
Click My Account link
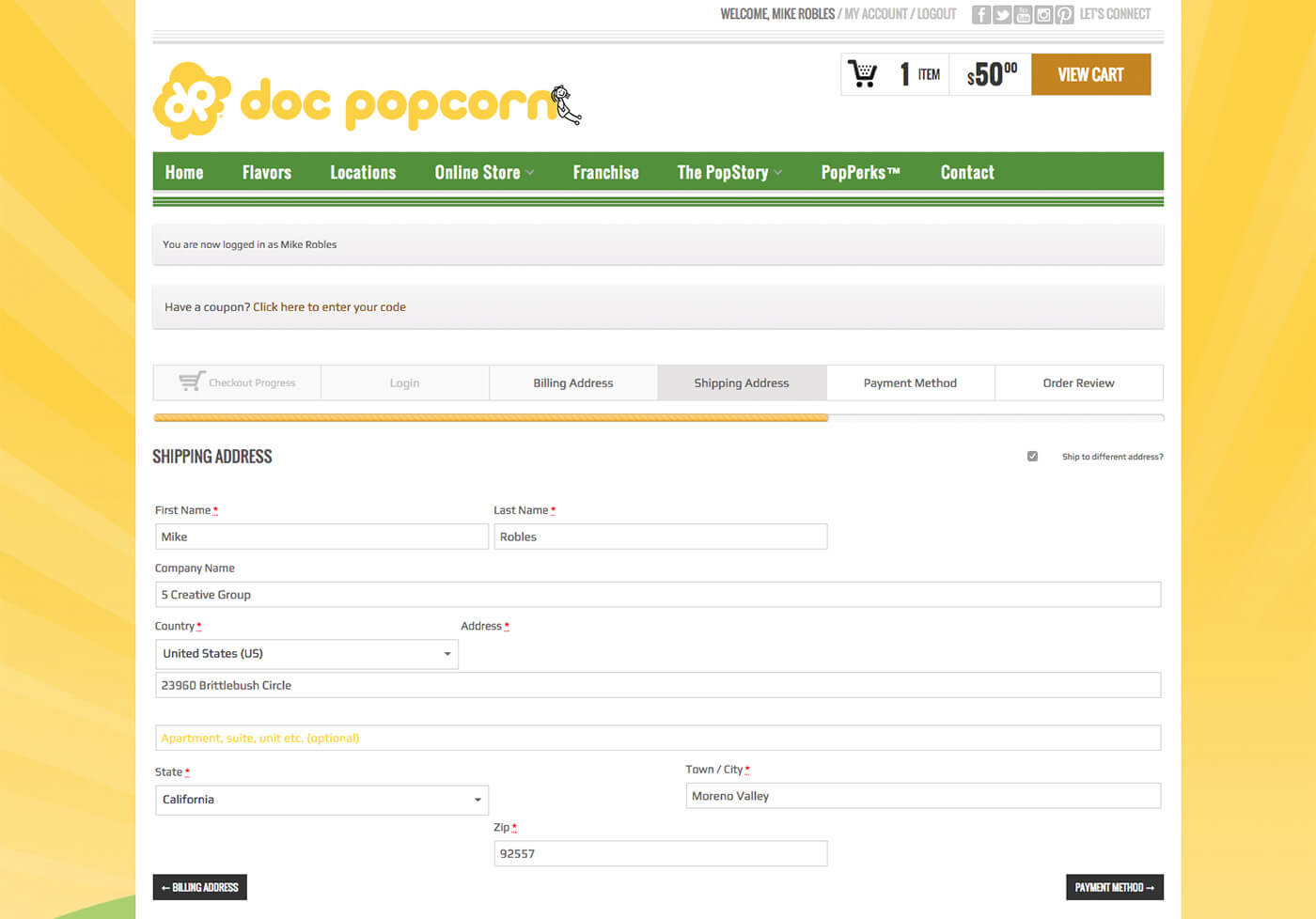[x=876, y=14]
